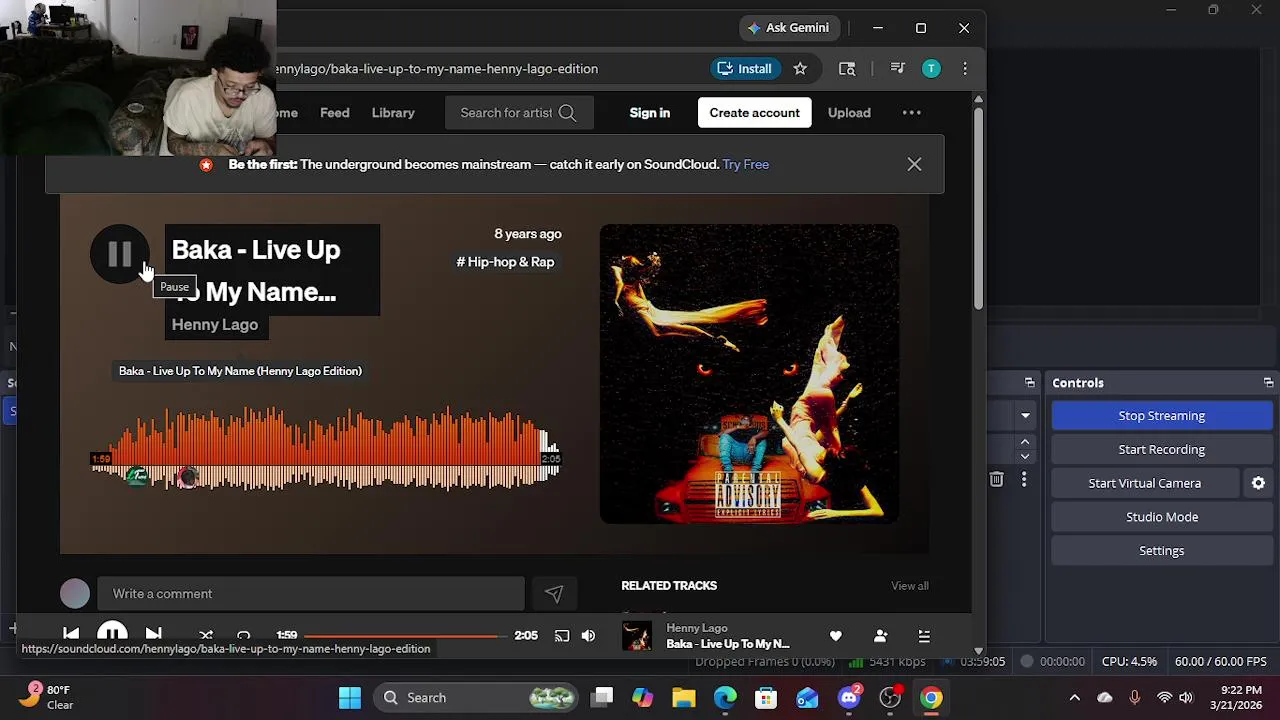Undock the OBS Controls panel icon
This screenshot has height=720, width=1280.
[x=1269, y=383]
